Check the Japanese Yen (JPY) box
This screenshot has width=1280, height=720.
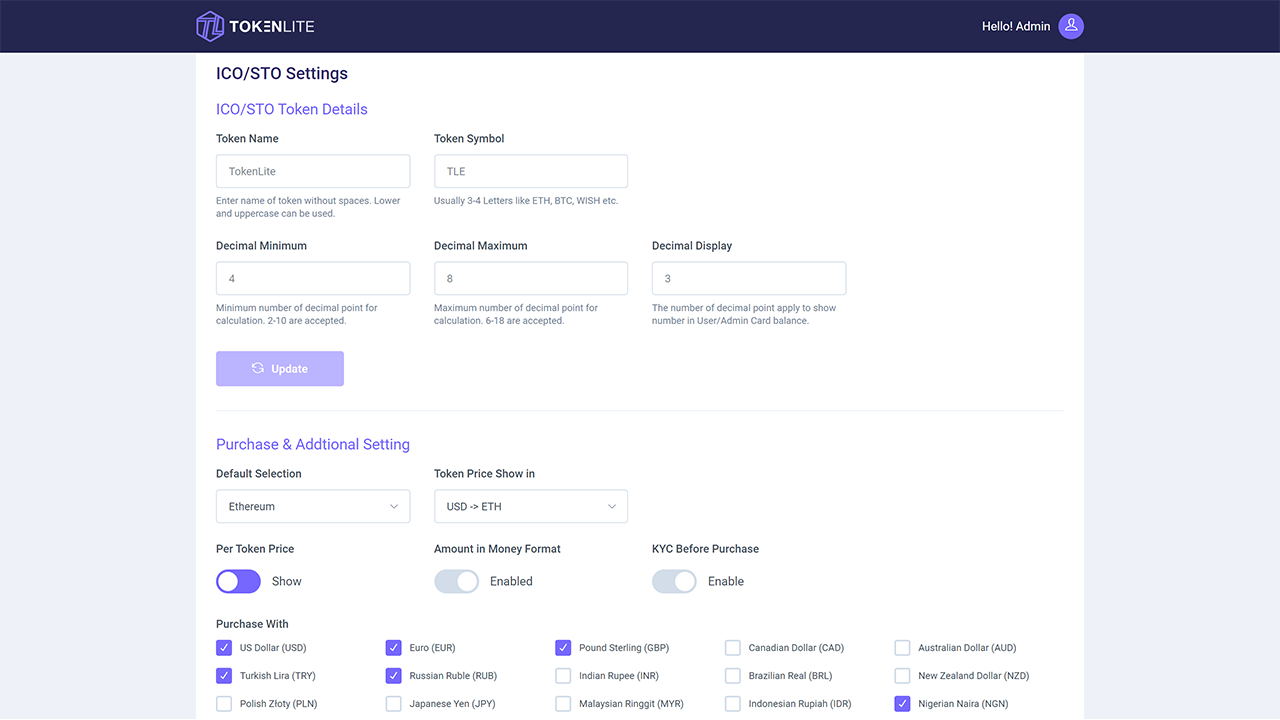(x=393, y=703)
